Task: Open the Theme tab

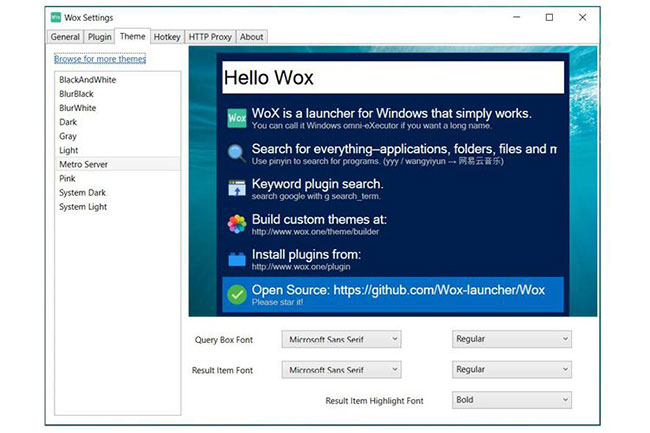Action: 133,36
